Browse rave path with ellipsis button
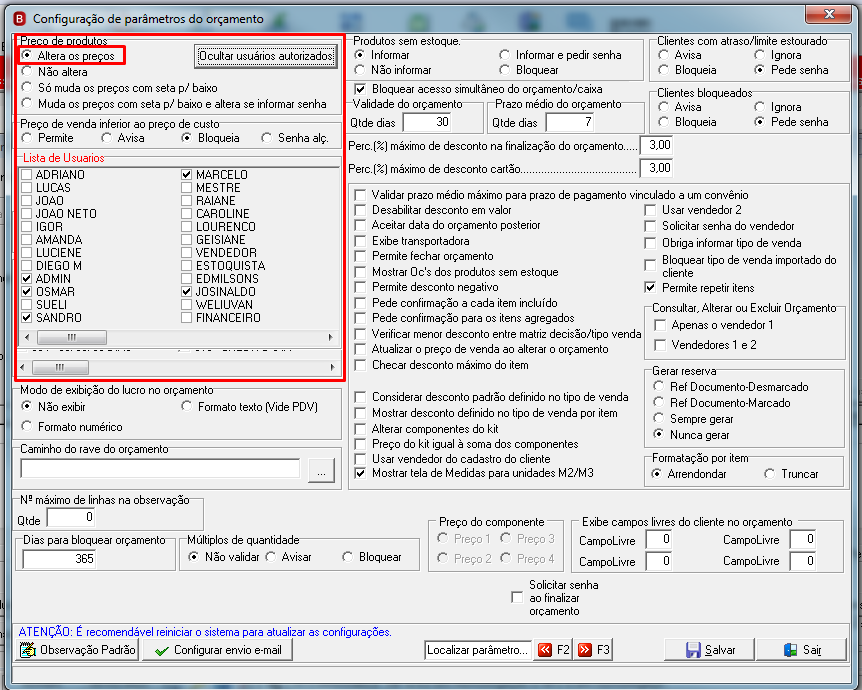The height and width of the screenshot is (690, 862). click(x=322, y=471)
